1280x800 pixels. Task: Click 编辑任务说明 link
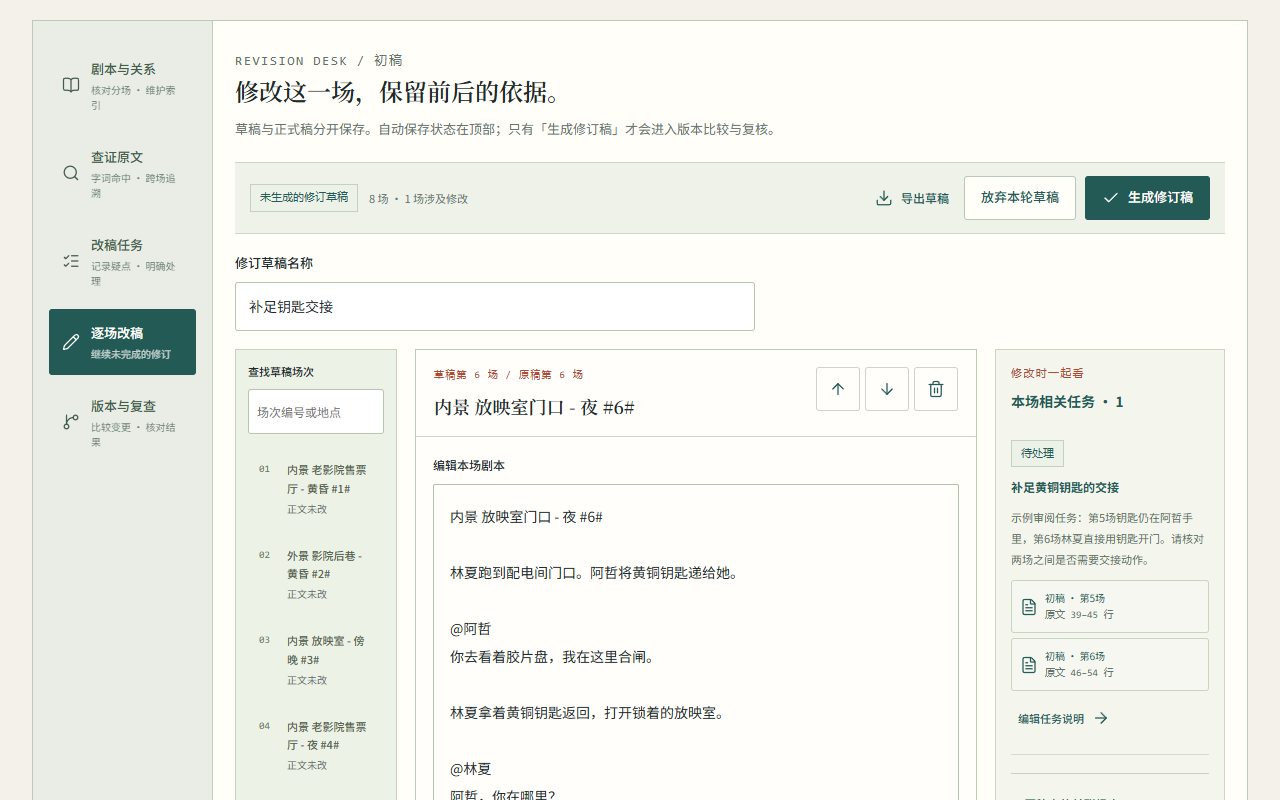1063,718
